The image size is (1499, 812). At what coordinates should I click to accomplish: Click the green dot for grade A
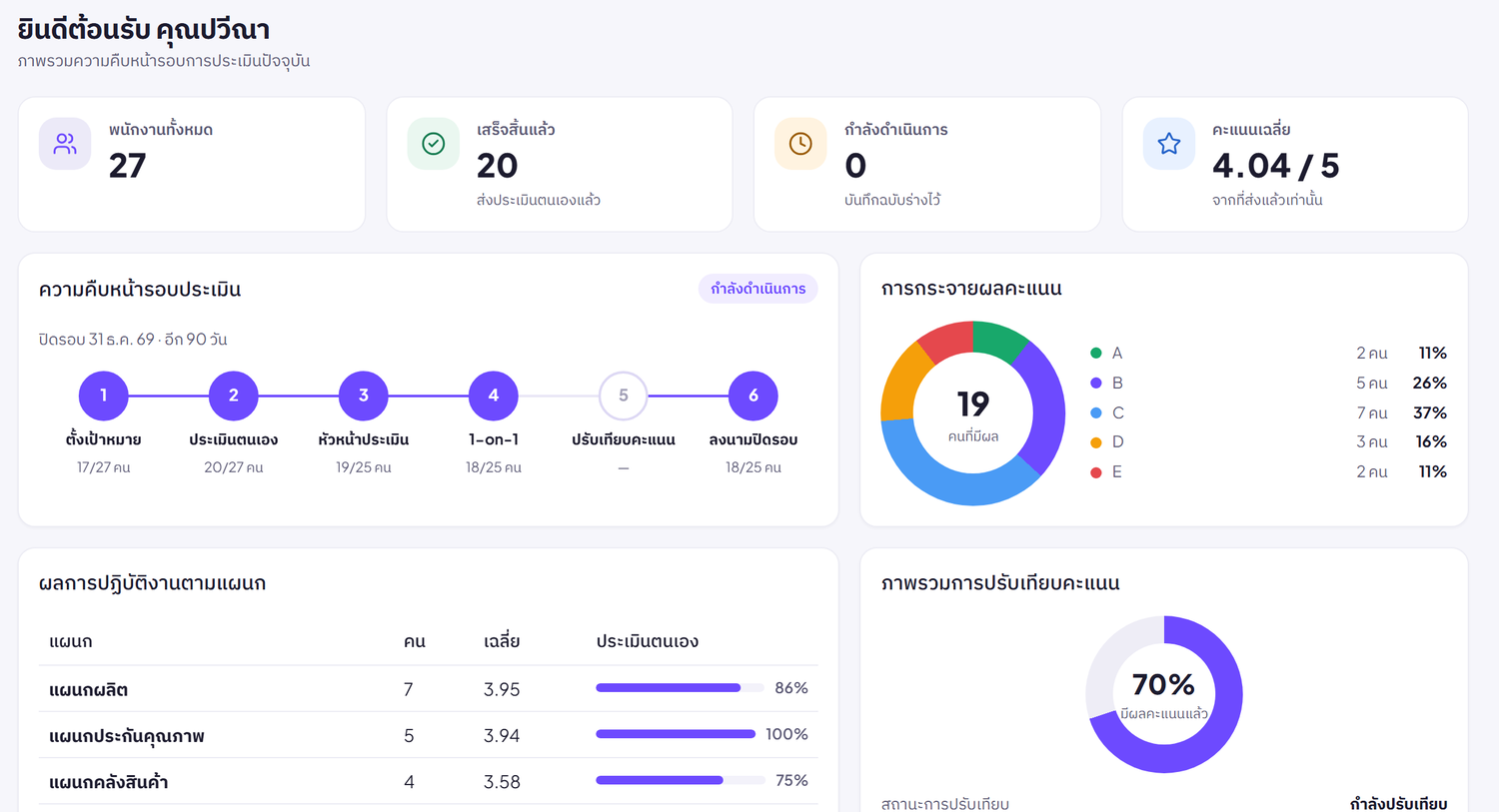1096,353
